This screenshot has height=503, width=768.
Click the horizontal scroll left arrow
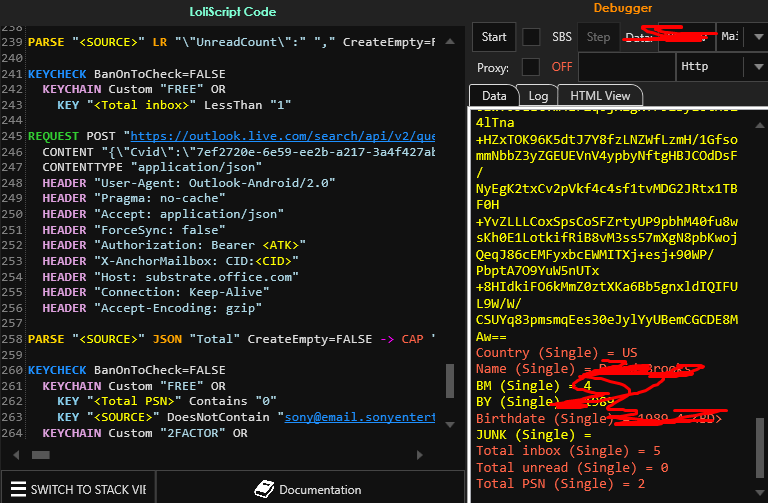tap(16, 455)
